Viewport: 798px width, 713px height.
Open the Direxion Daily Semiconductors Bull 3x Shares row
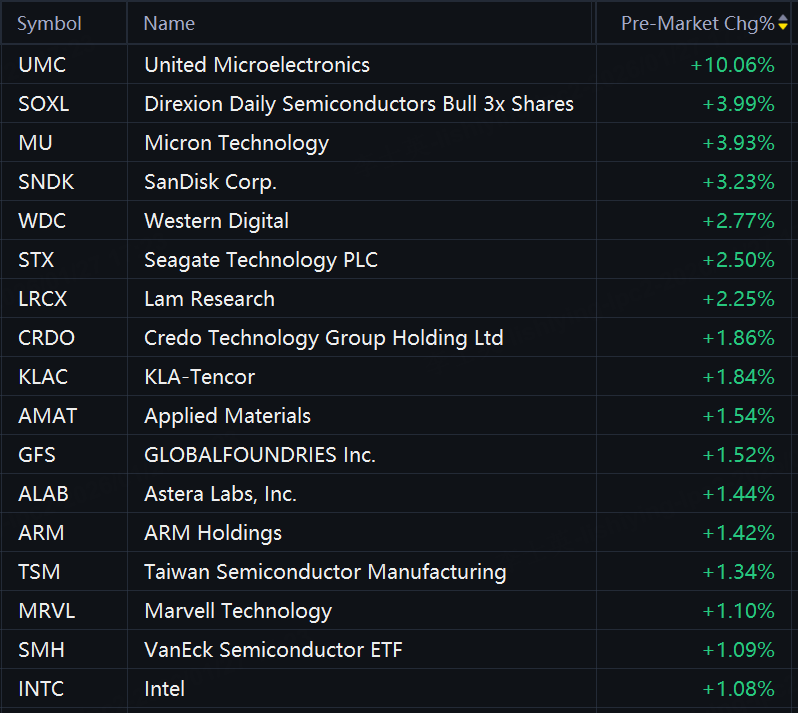[359, 104]
